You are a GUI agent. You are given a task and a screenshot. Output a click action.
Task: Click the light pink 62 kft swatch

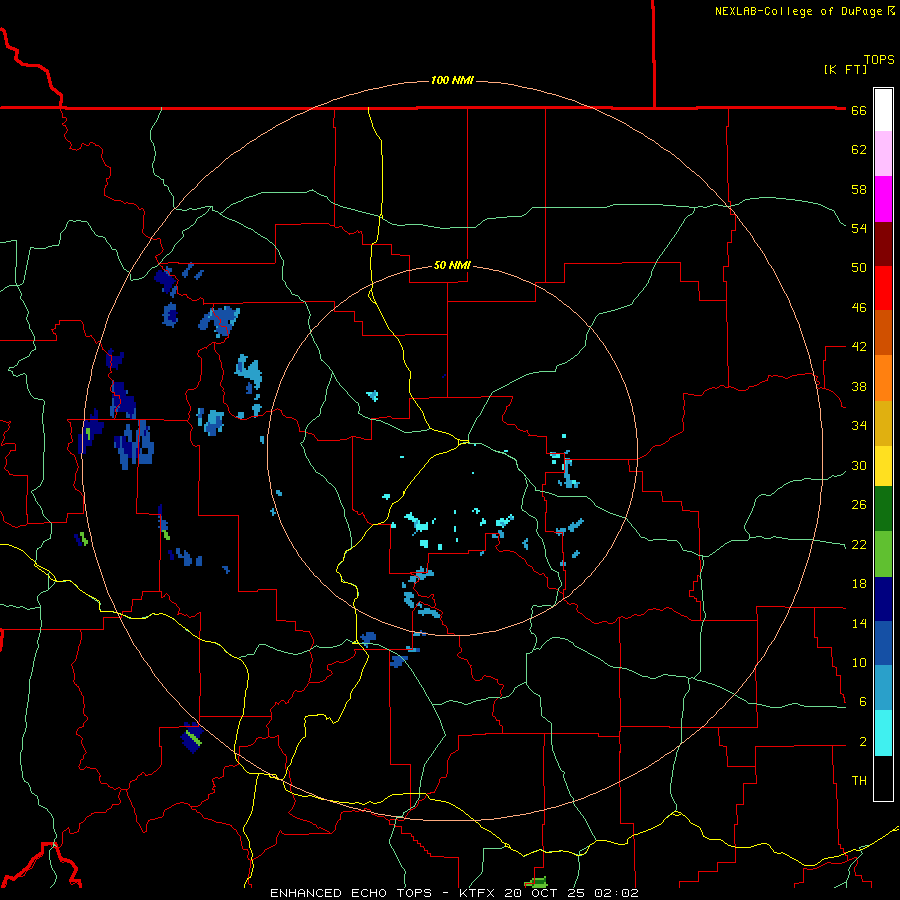(x=883, y=154)
